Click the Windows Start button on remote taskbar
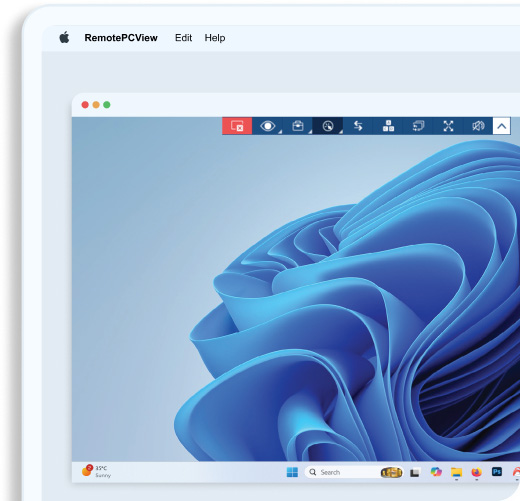This screenshot has width=520, height=501. click(292, 472)
